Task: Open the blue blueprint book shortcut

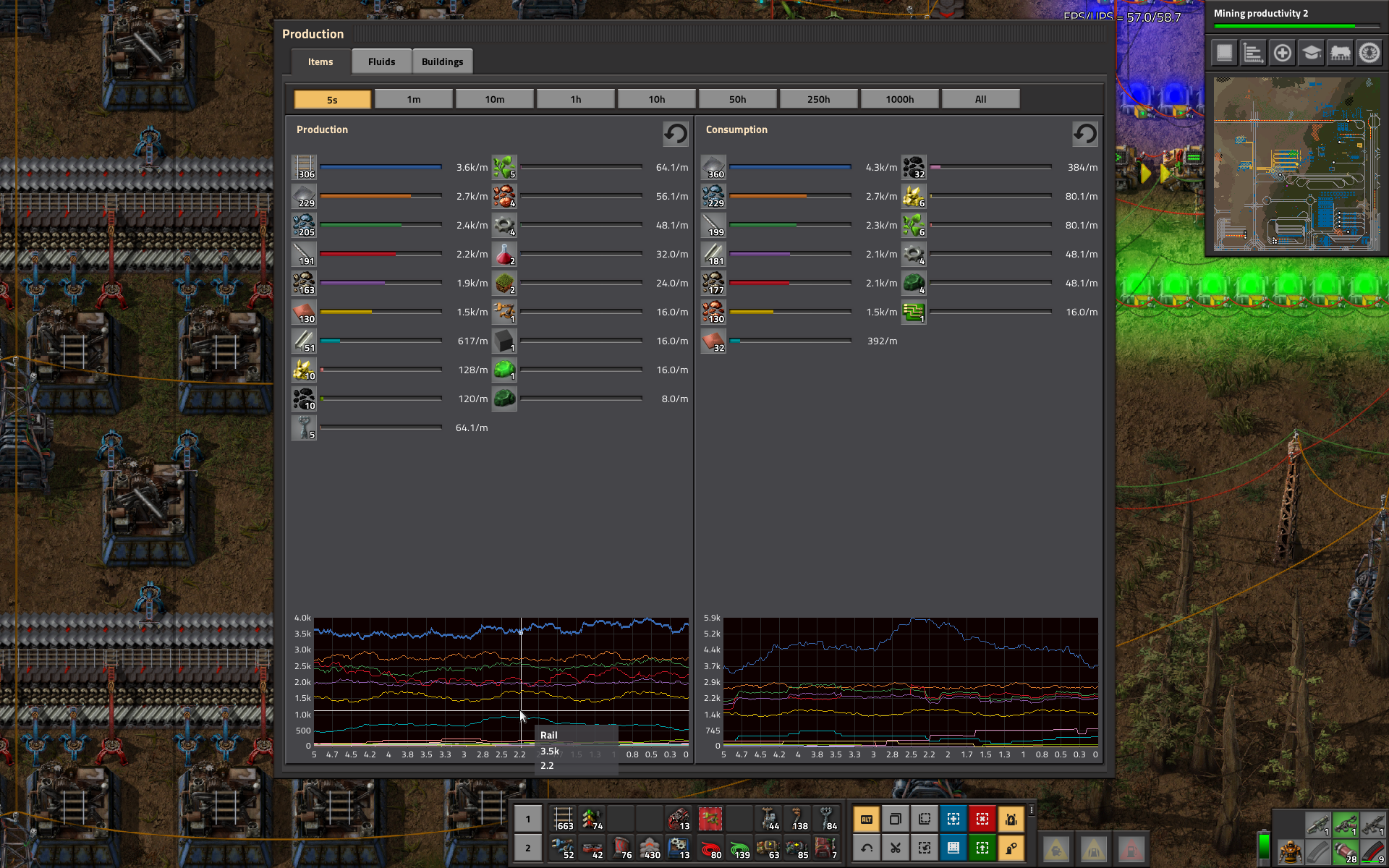Action: tap(953, 848)
